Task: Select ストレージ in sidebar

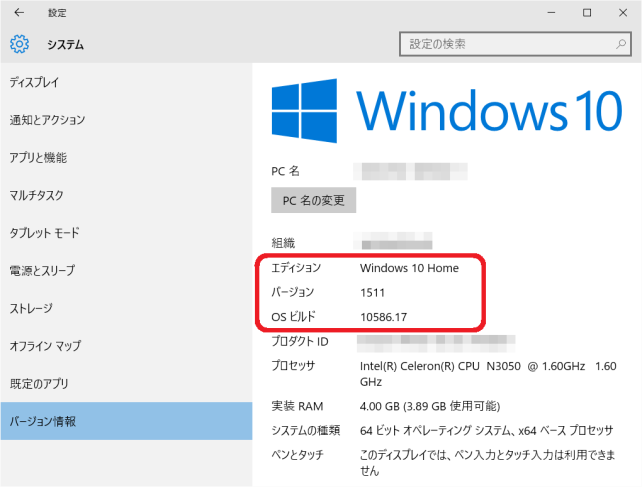Action: [x=126, y=308]
